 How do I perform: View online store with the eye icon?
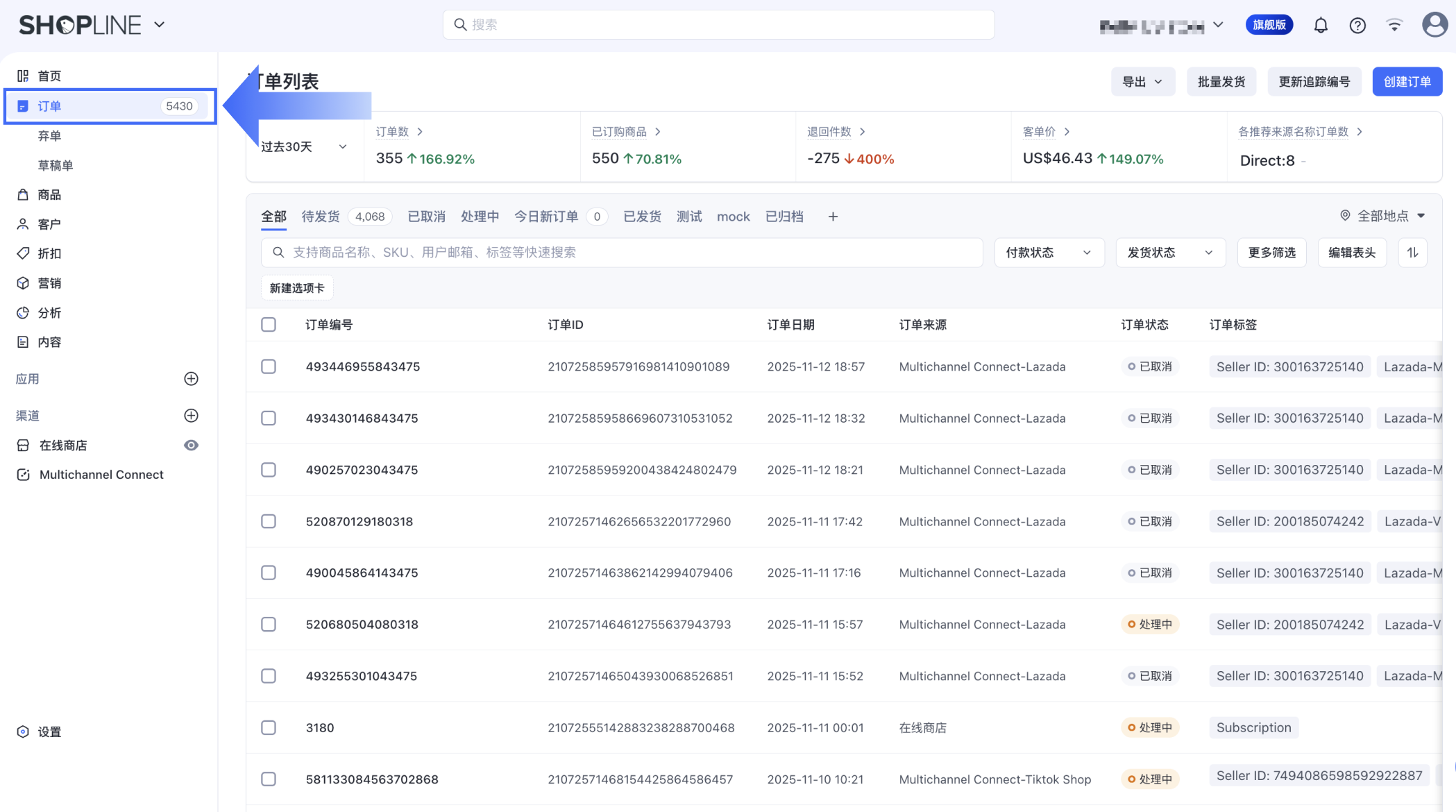[192, 446]
